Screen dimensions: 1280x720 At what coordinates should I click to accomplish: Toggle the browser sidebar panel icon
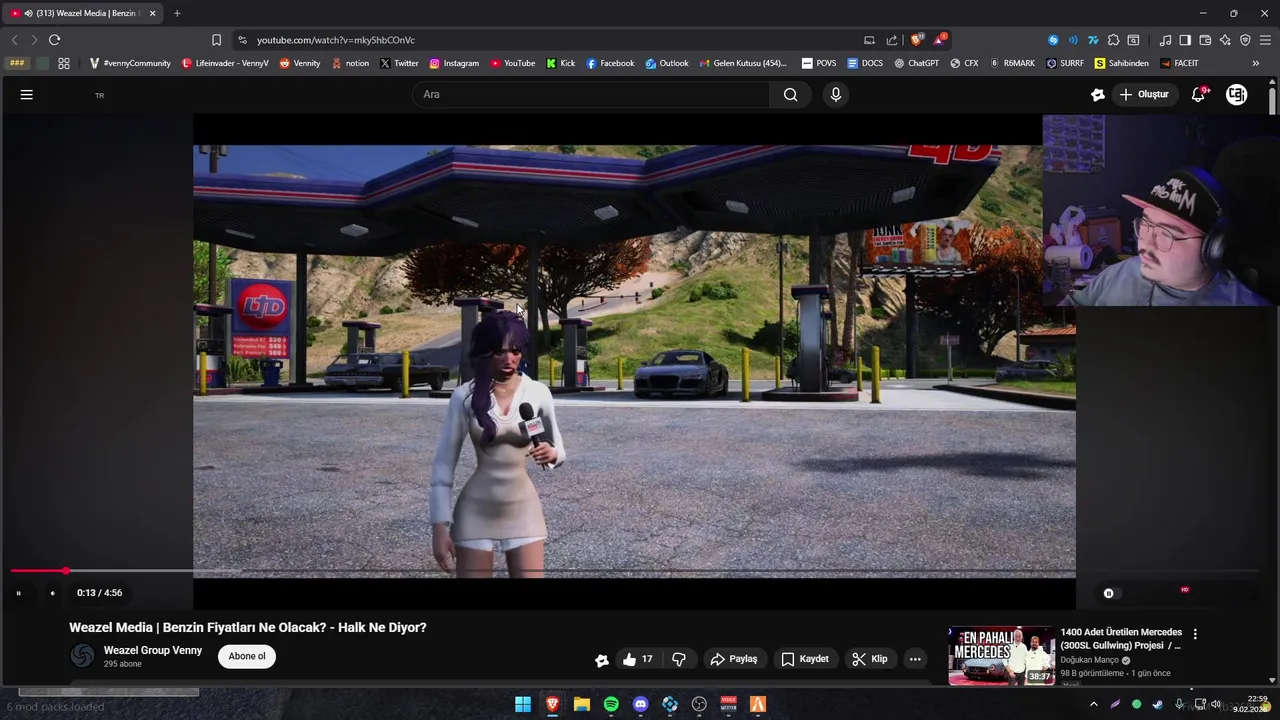[1185, 40]
